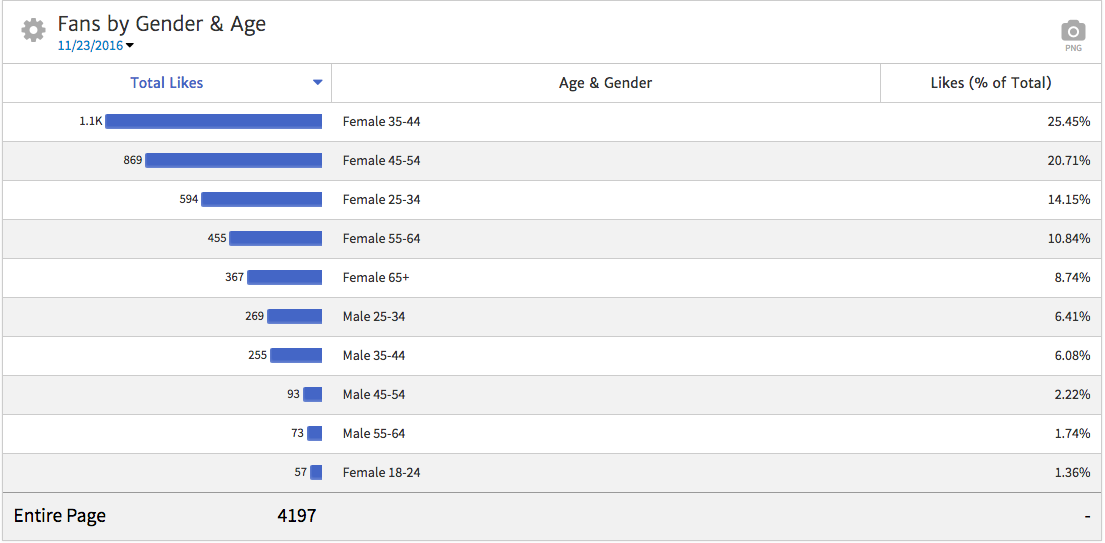Select the Male 35-44 row label
This screenshot has width=1105, height=543.
pyautogui.click(x=374, y=355)
